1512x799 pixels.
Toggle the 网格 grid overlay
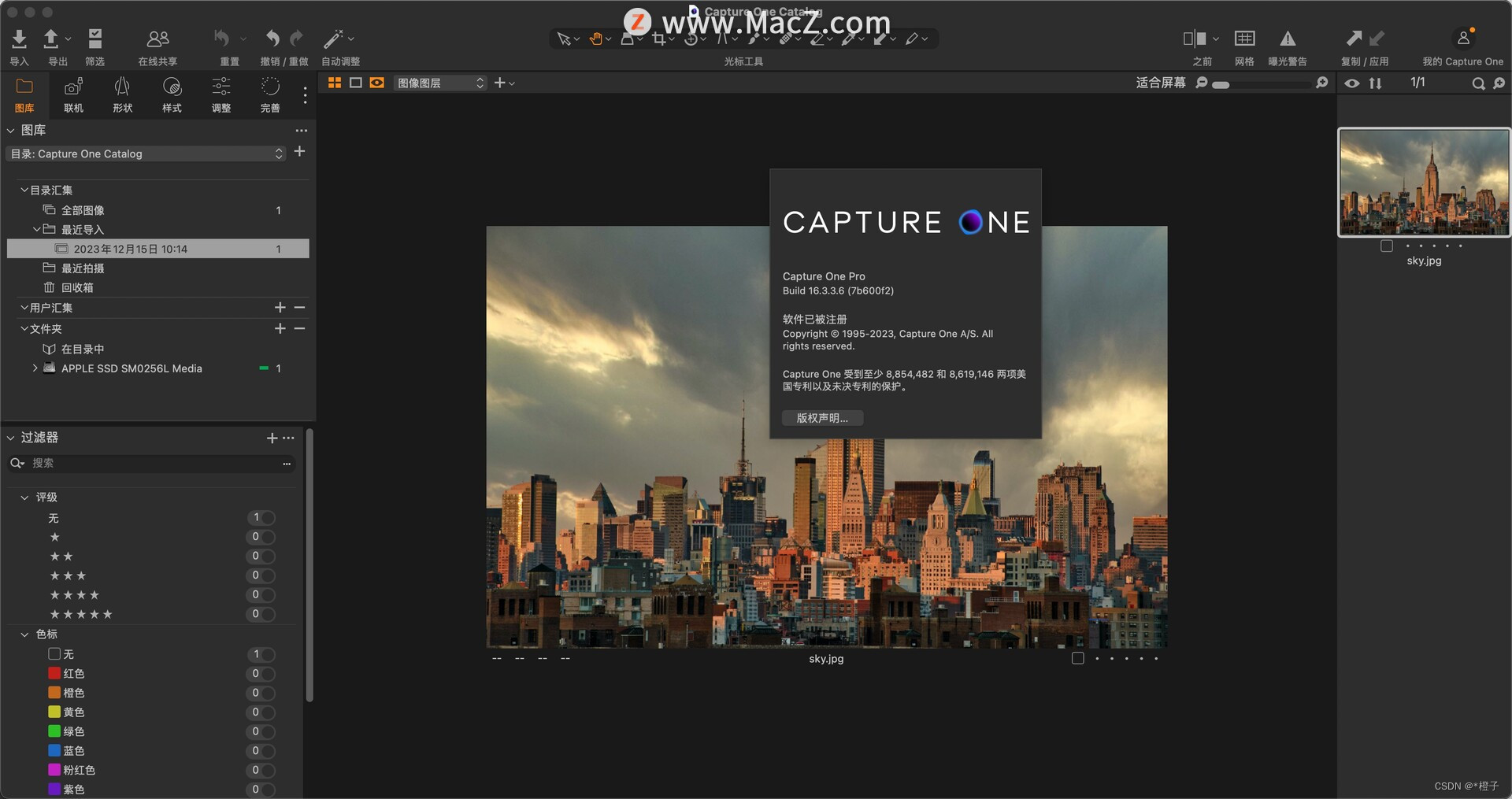(1244, 39)
